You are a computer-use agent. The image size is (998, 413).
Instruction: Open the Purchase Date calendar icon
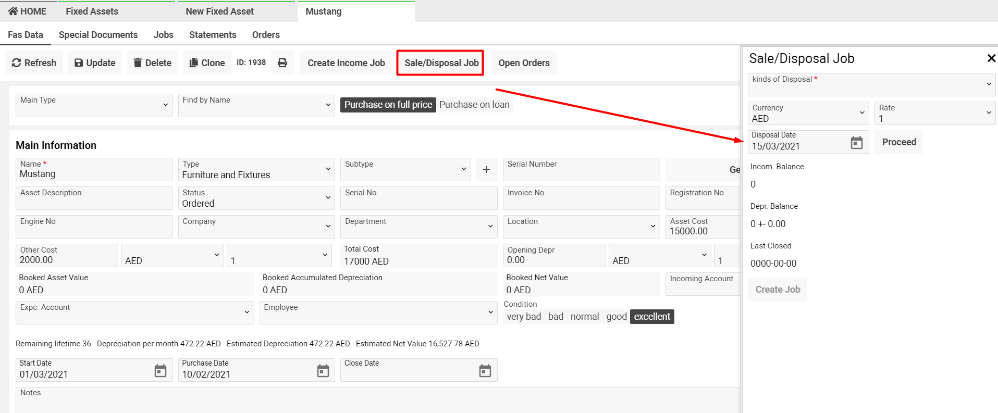click(x=322, y=371)
